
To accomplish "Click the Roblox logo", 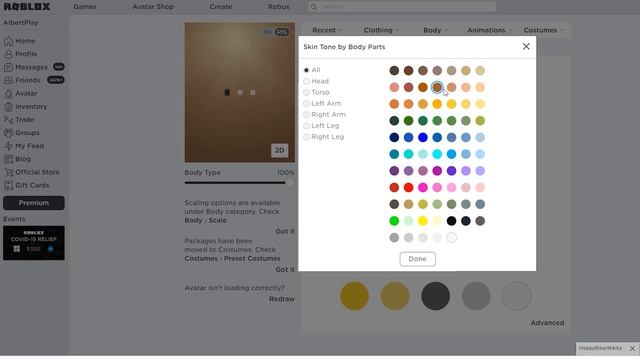I will tap(27, 7).
